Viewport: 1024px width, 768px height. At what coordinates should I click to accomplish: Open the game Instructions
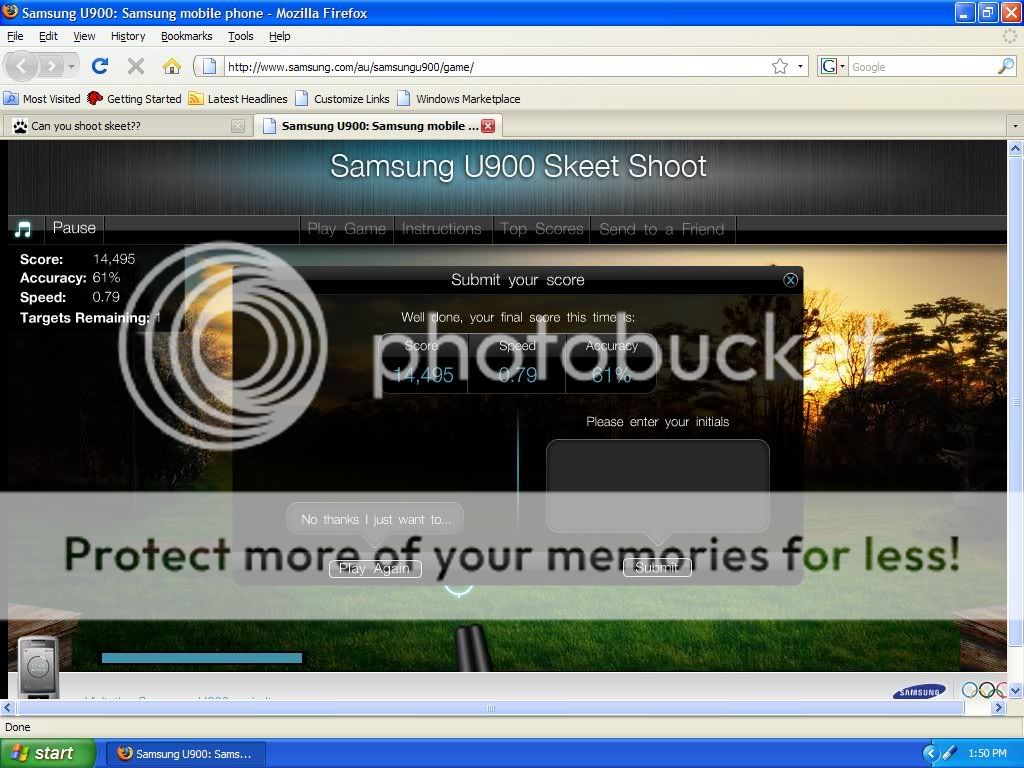[x=442, y=229]
